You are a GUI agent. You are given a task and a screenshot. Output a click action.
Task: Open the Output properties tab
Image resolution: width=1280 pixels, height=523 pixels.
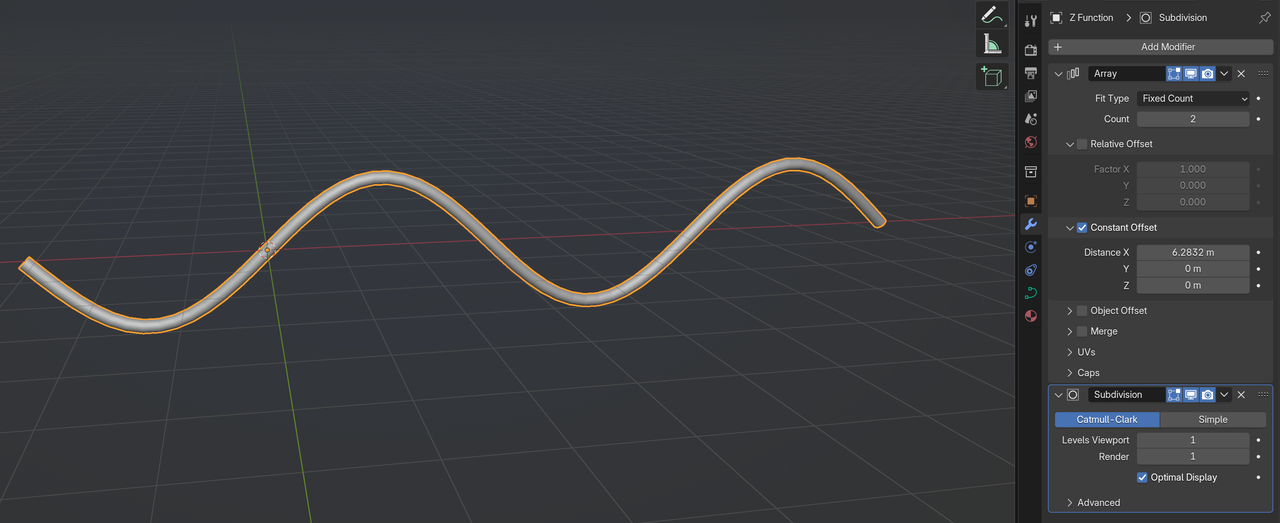pyautogui.click(x=1031, y=73)
